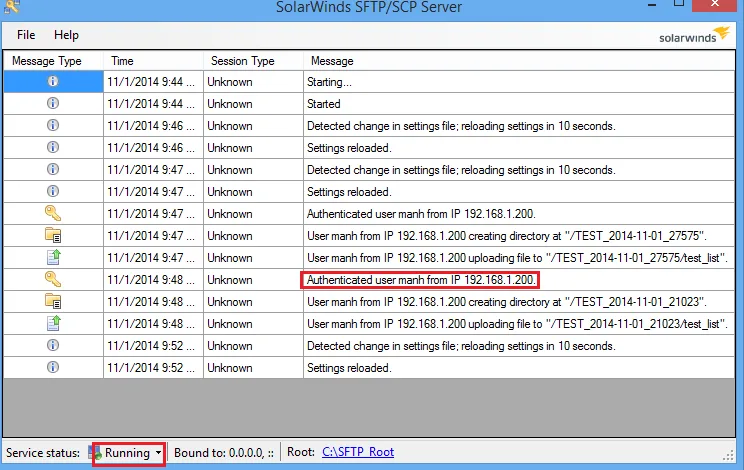Image resolution: width=744 pixels, height=470 pixels.
Task: Click the info icon in the Started row
Action: (53, 103)
